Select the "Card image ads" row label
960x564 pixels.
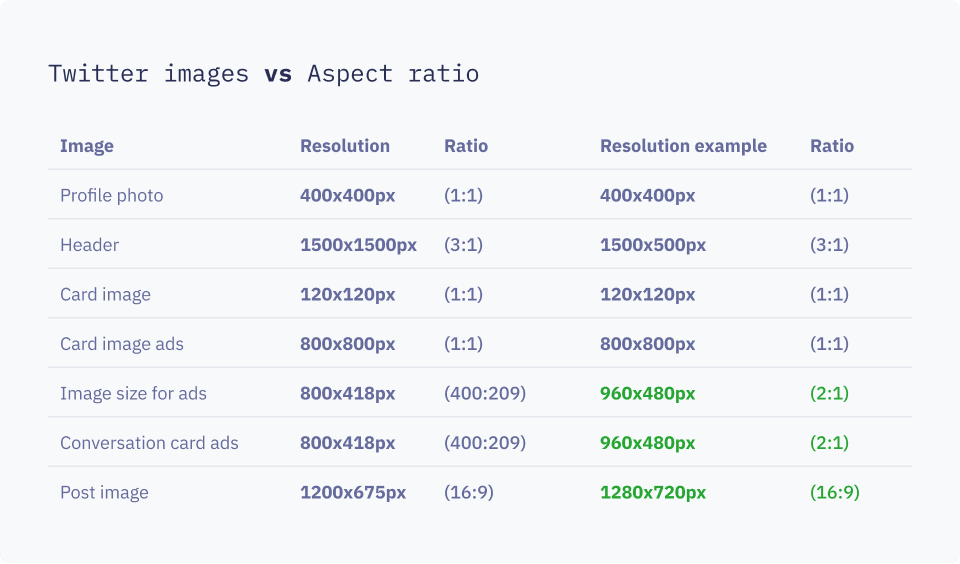(x=122, y=344)
